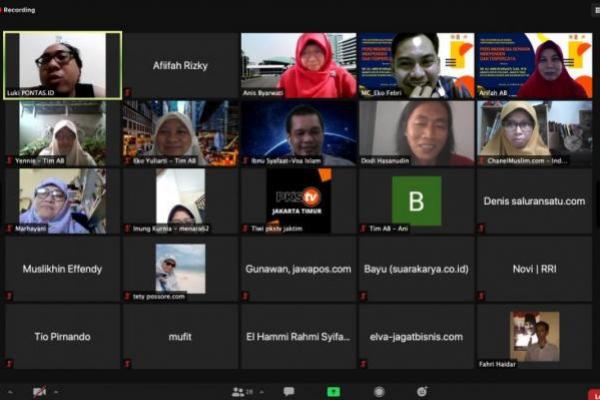Select the PKS TV Jakarta Timur tile
Screen dimensions: 600x400
[299, 201]
